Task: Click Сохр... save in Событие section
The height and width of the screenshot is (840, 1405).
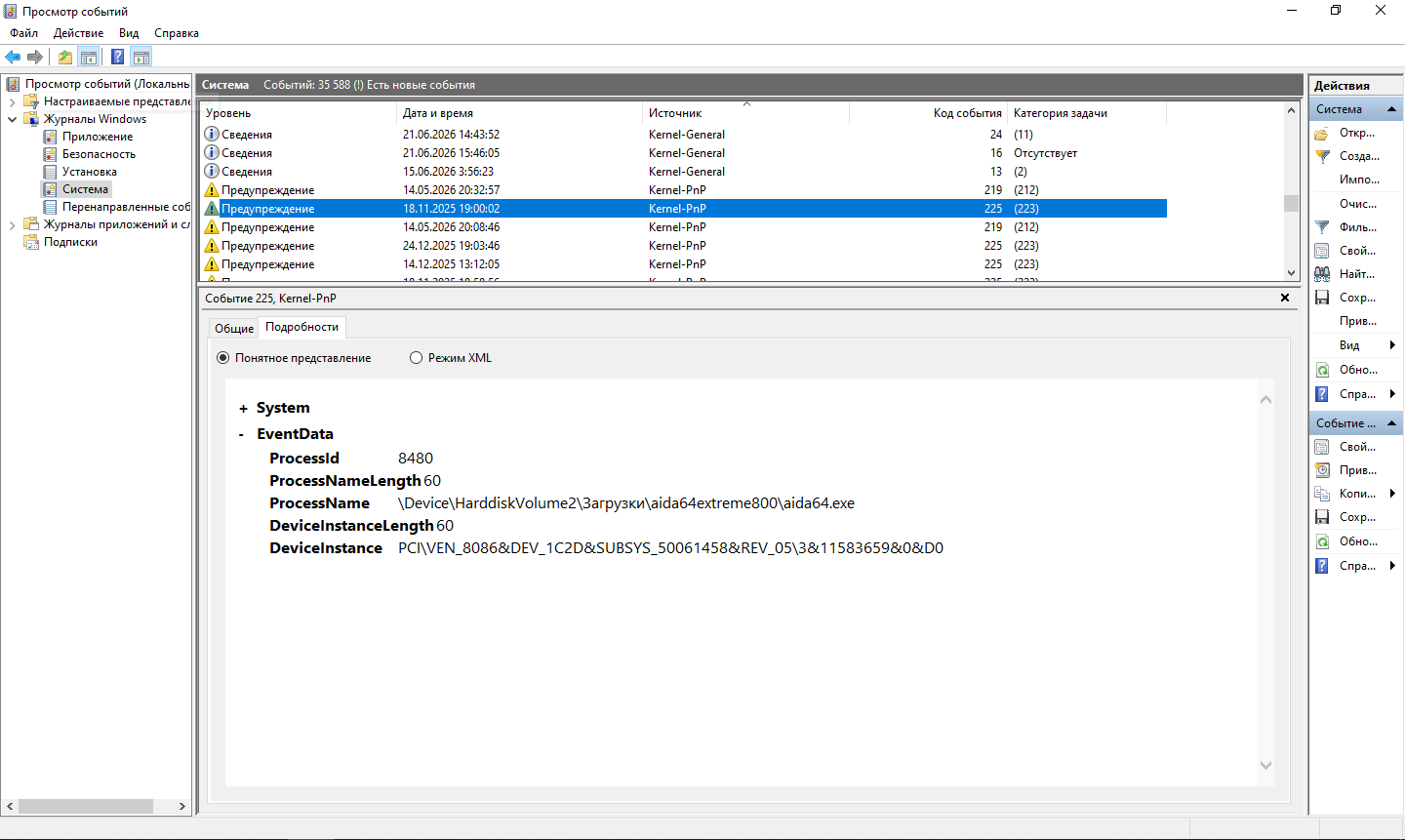Action: [1356, 517]
